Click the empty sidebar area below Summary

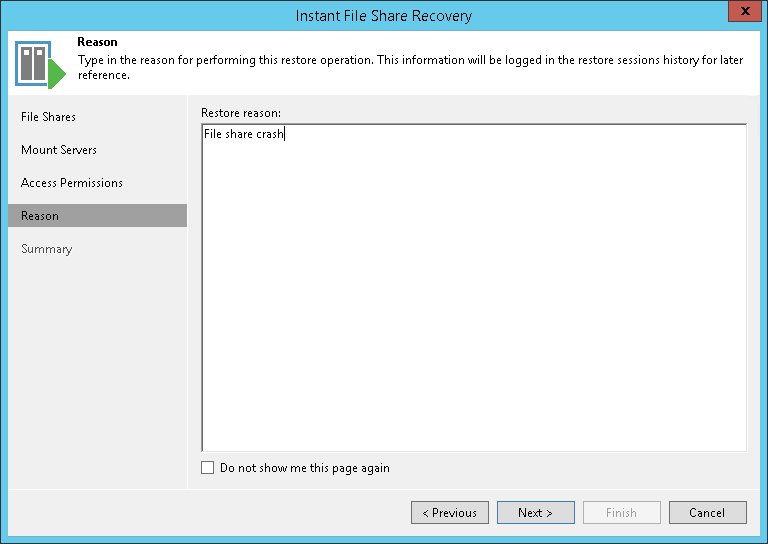(x=97, y=370)
